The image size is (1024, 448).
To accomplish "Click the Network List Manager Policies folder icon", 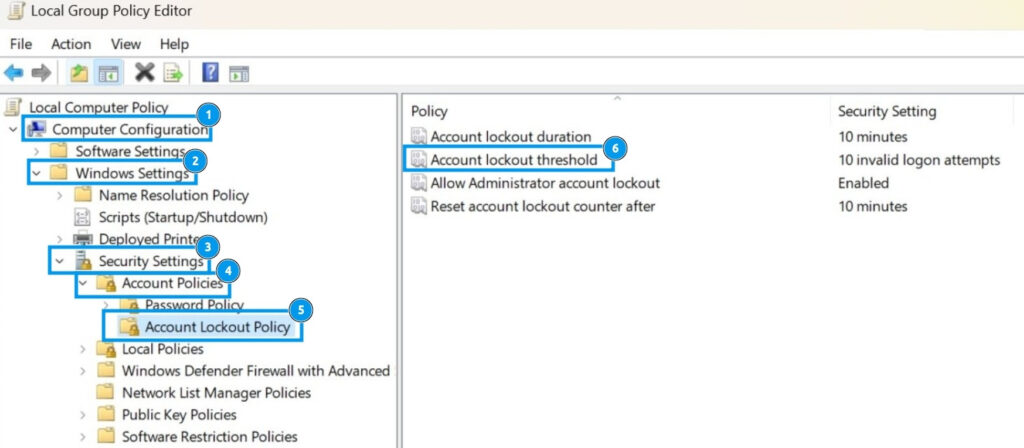I will click(106, 392).
